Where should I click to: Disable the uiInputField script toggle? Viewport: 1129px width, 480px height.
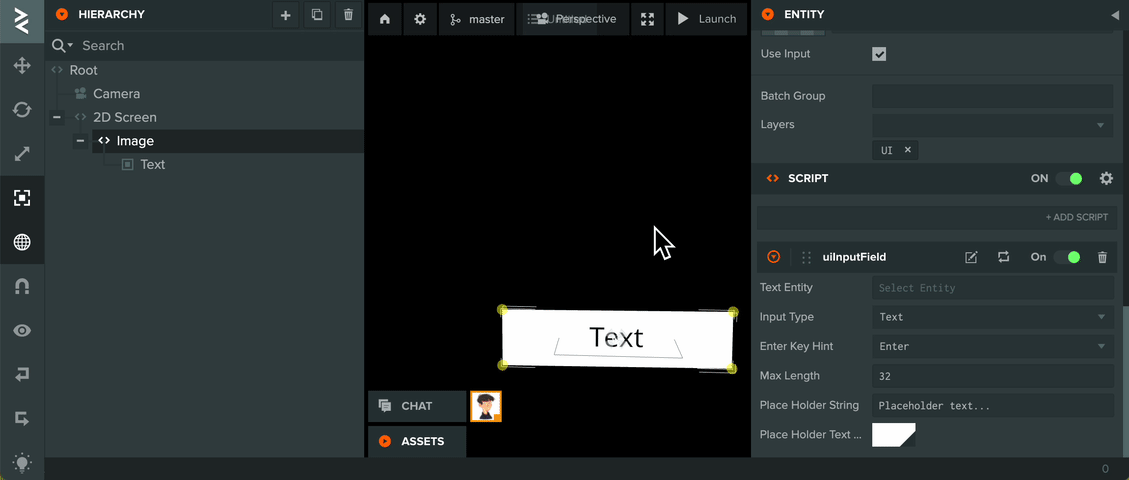point(1067,257)
